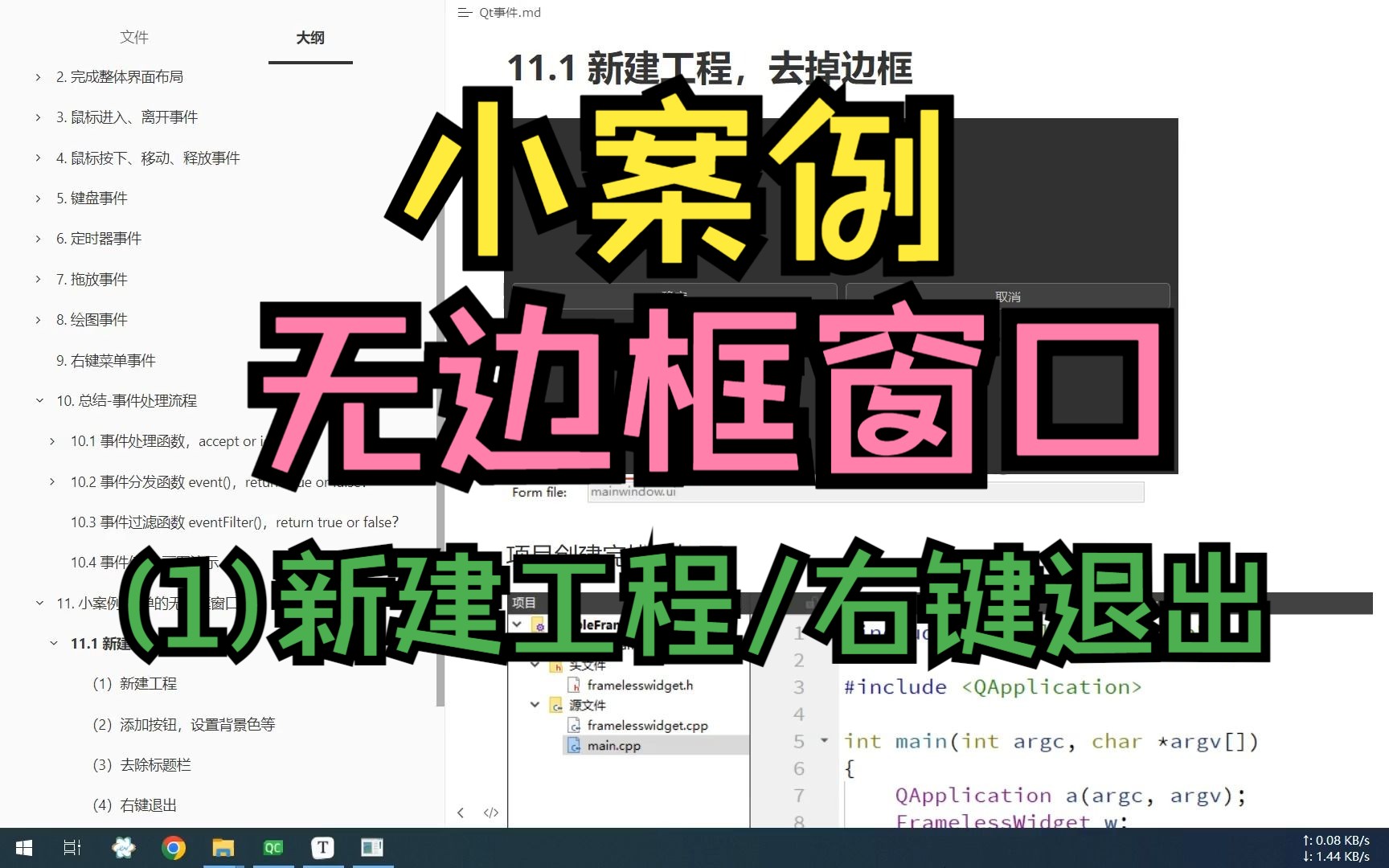The image size is (1389, 868).
Task: Jump to outline heading 6. 定时器事件
Action: pos(99,239)
